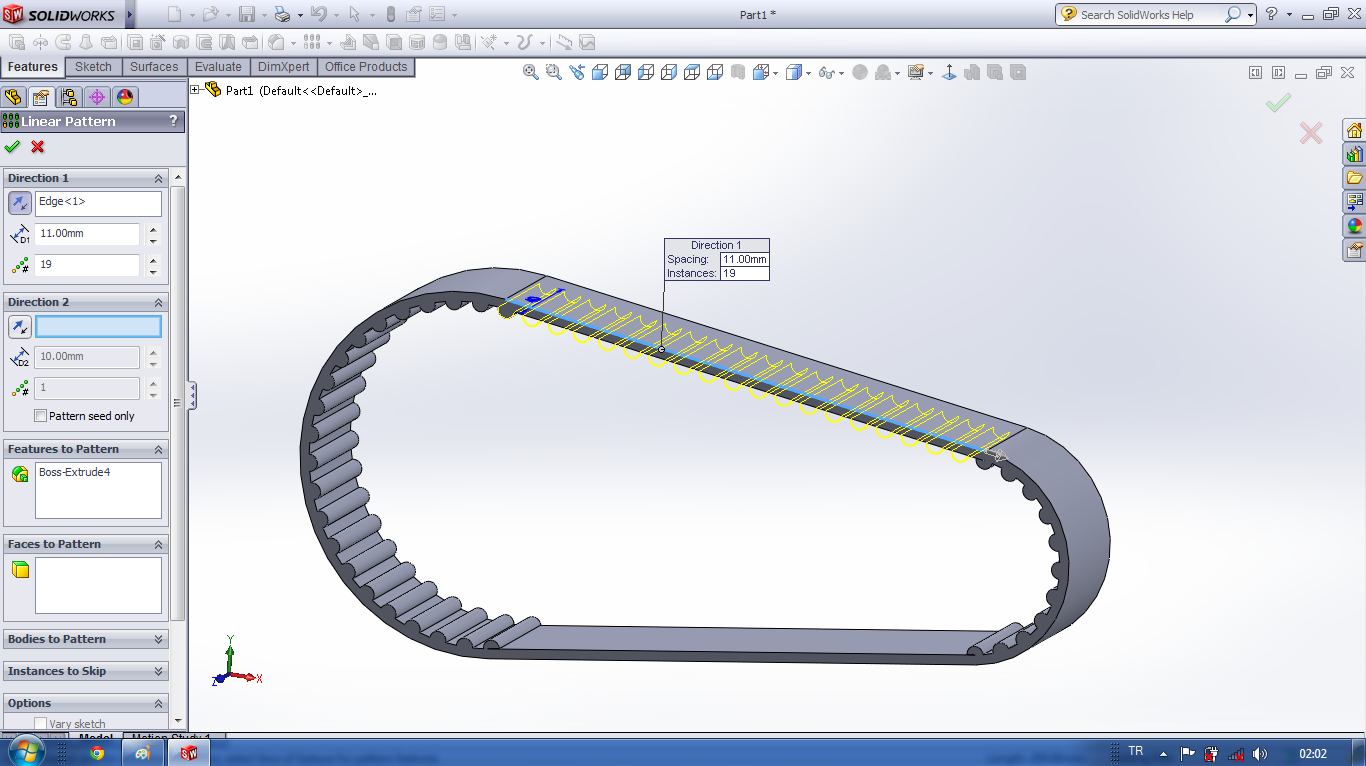Toggle the Direction 2 reverse direction button

[x=20, y=327]
